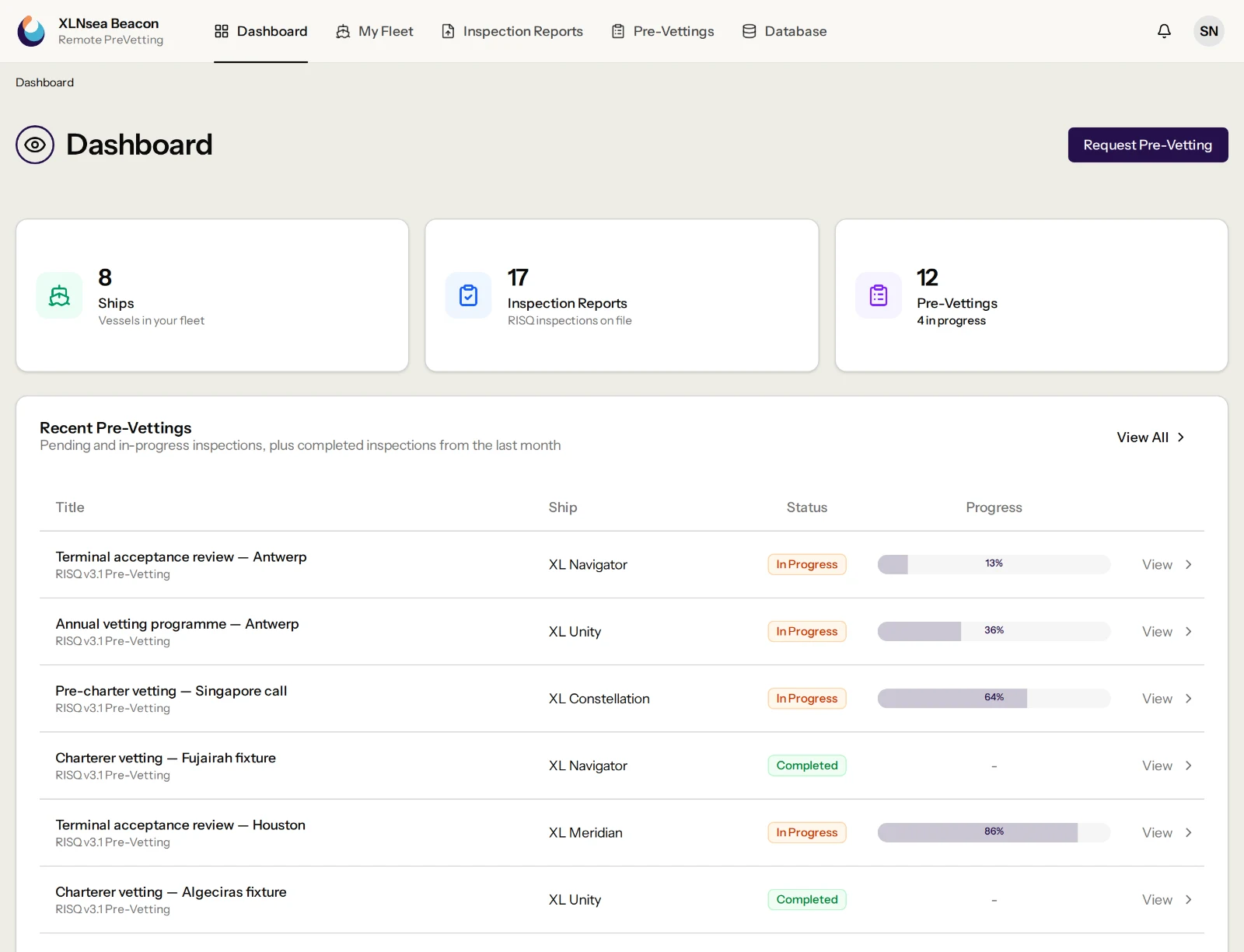The width and height of the screenshot is (1244, 952).
Task: Expand chevron on Singapore call row
Action: 1189,699
